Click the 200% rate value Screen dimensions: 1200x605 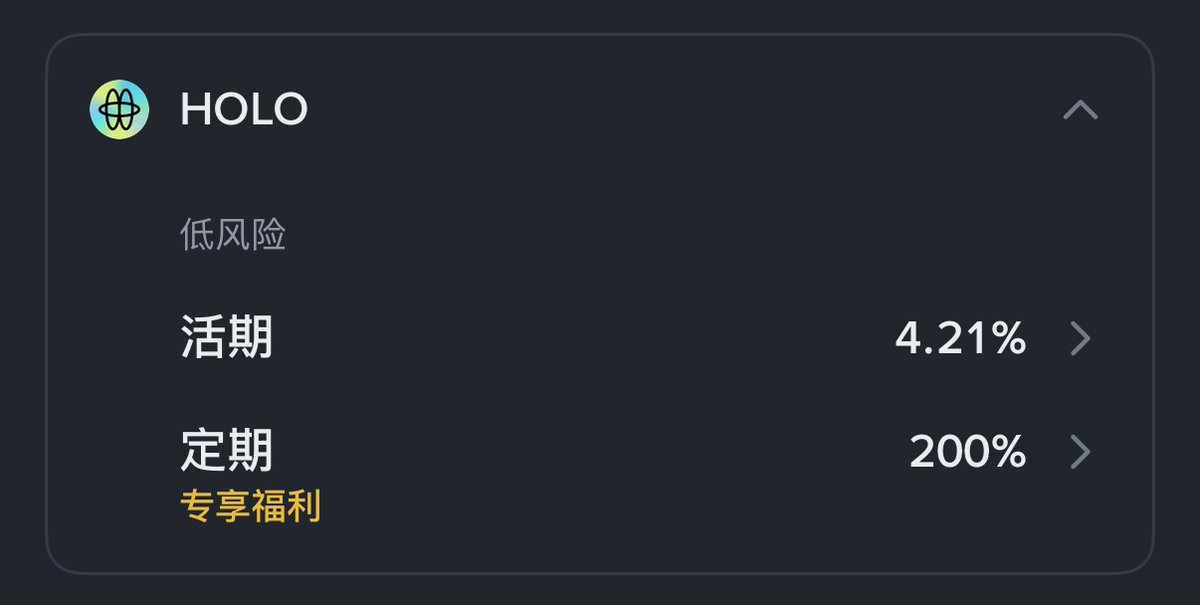(967, 452)
